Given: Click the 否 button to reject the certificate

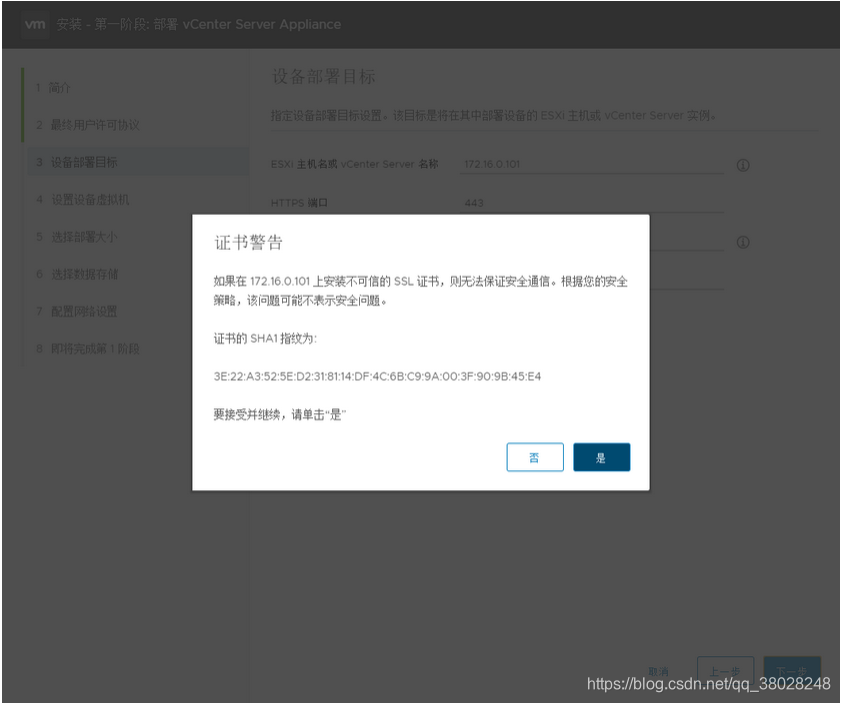Looking at the screenshot, I should coord(535,457).
